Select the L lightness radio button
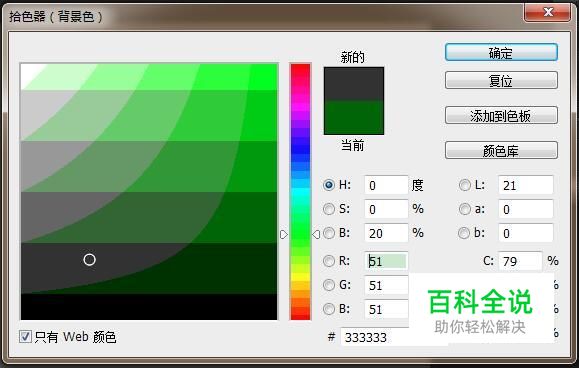 click(465, 185)
